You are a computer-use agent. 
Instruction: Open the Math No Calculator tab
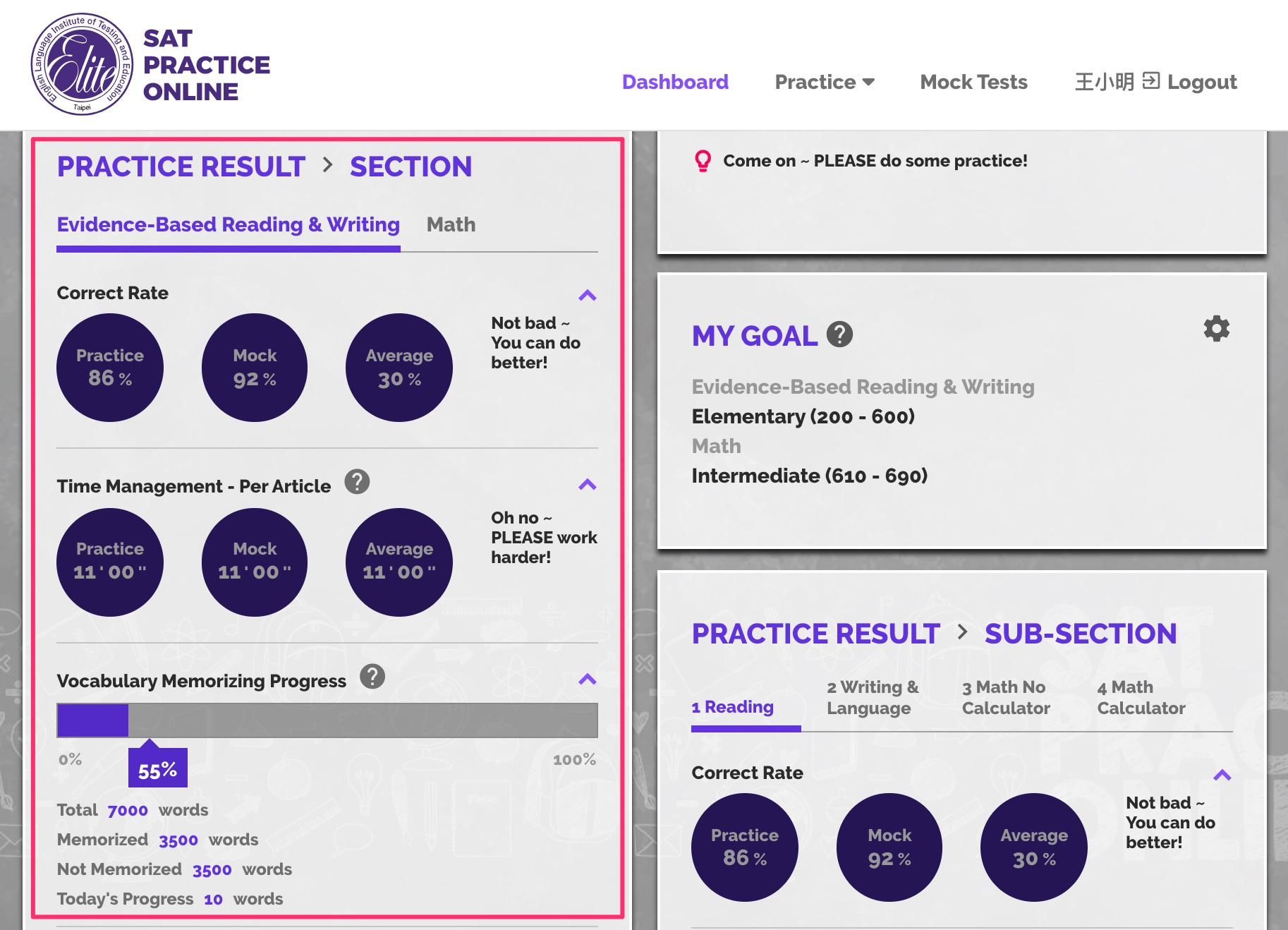(1006, 697)
